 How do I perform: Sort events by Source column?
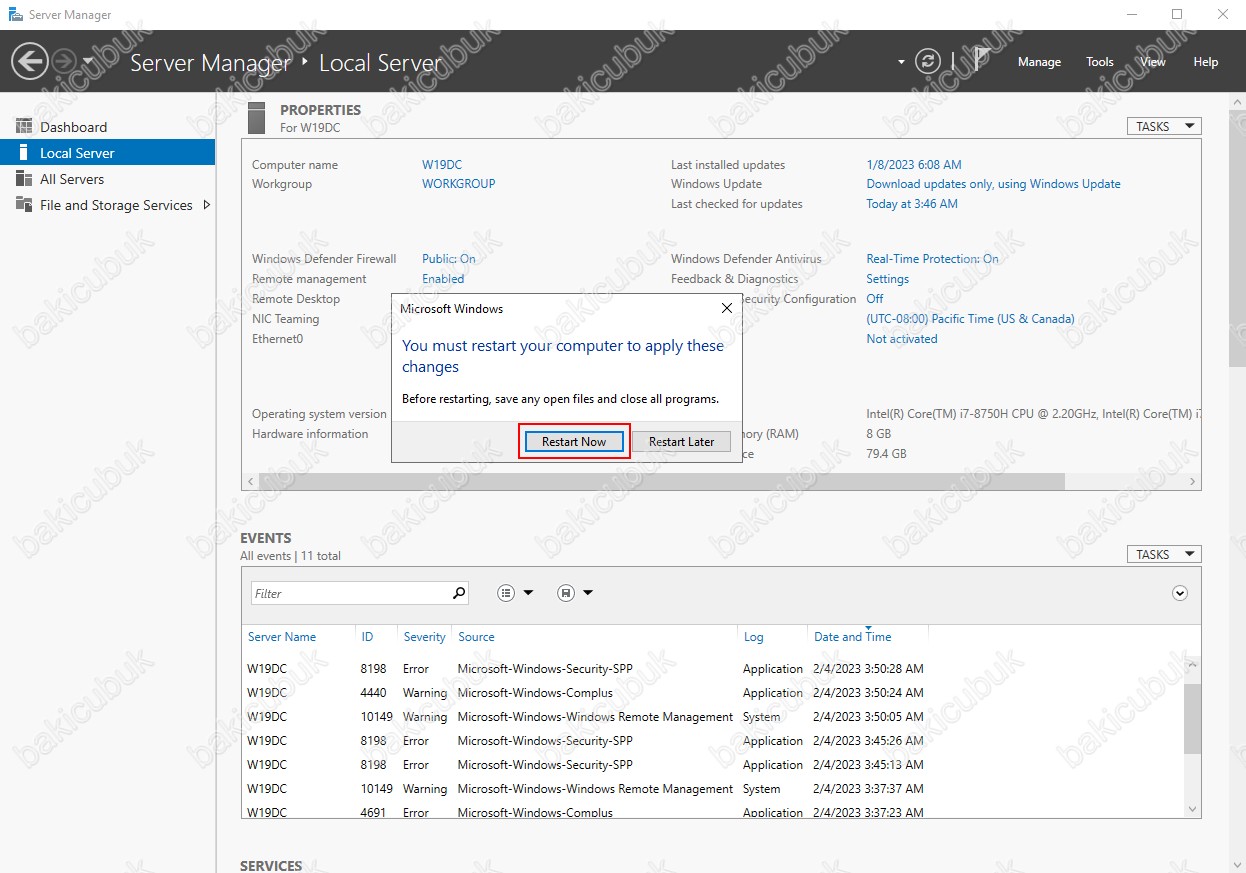coord(476,637)
